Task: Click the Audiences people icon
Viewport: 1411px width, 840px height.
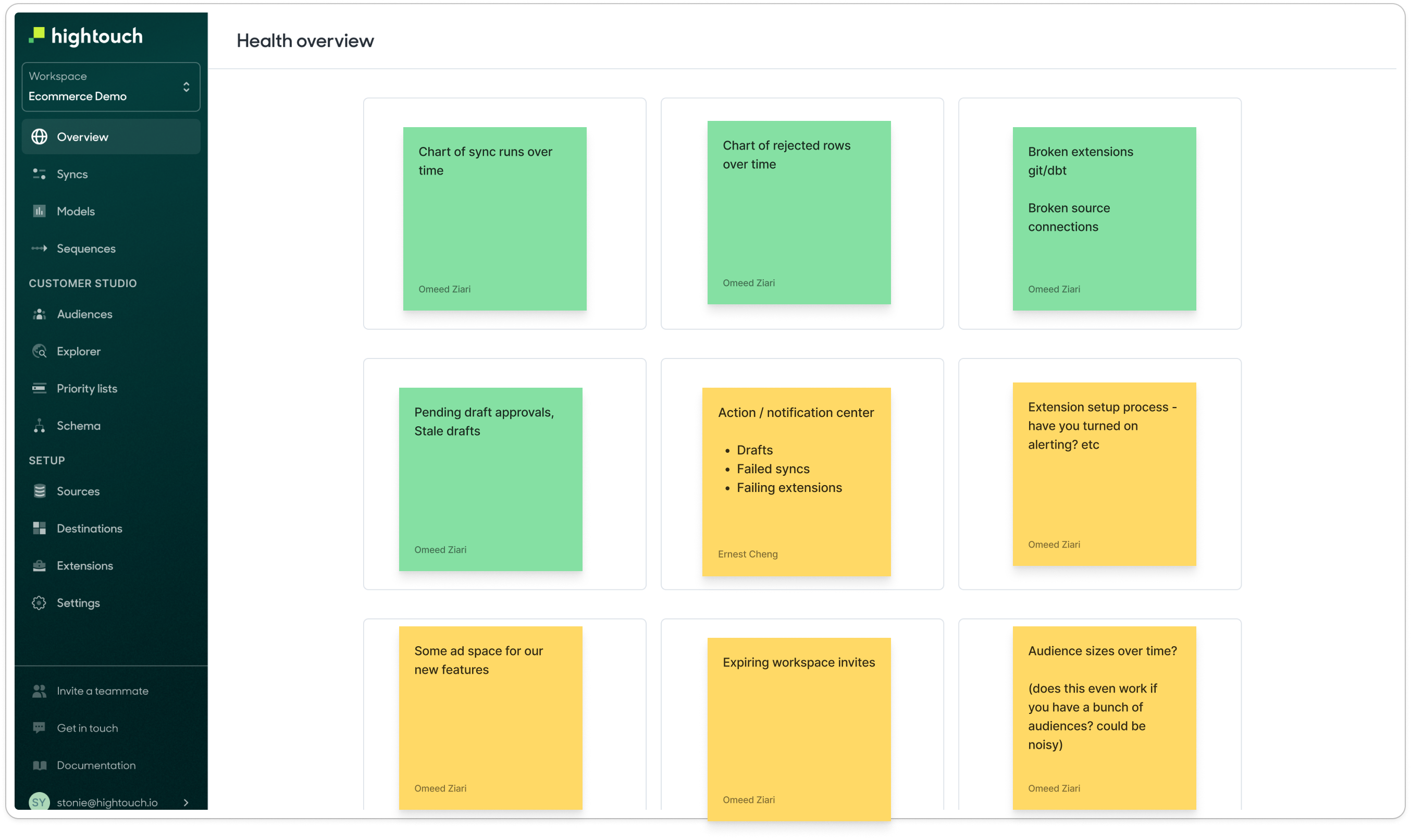Action: click(x=39, y=314)
